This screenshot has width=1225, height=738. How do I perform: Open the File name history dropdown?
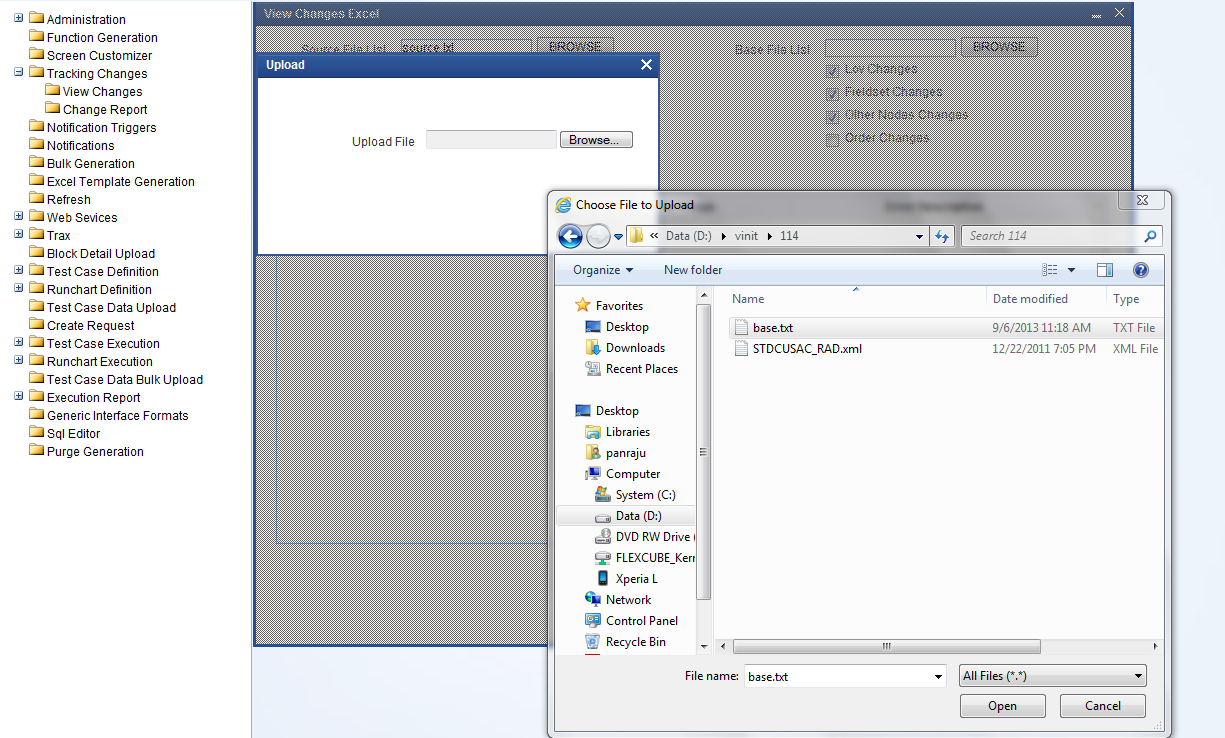click(x=938, y=677)
